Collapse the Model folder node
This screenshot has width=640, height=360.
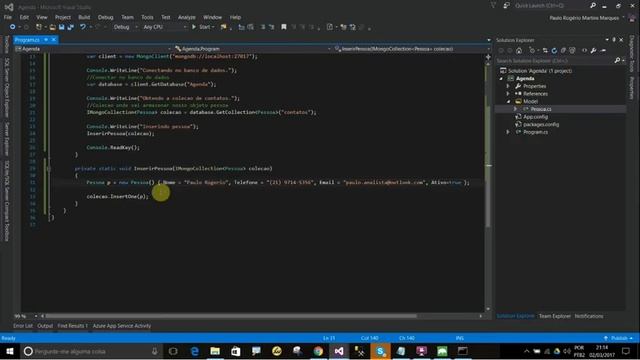point(508,101)
